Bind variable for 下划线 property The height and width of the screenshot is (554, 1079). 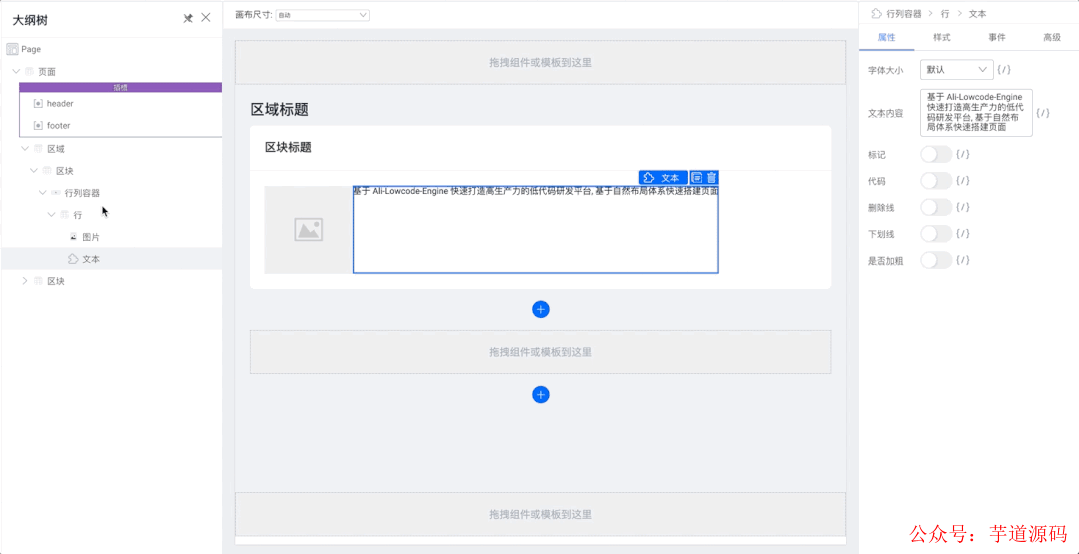tap(963, 234)
